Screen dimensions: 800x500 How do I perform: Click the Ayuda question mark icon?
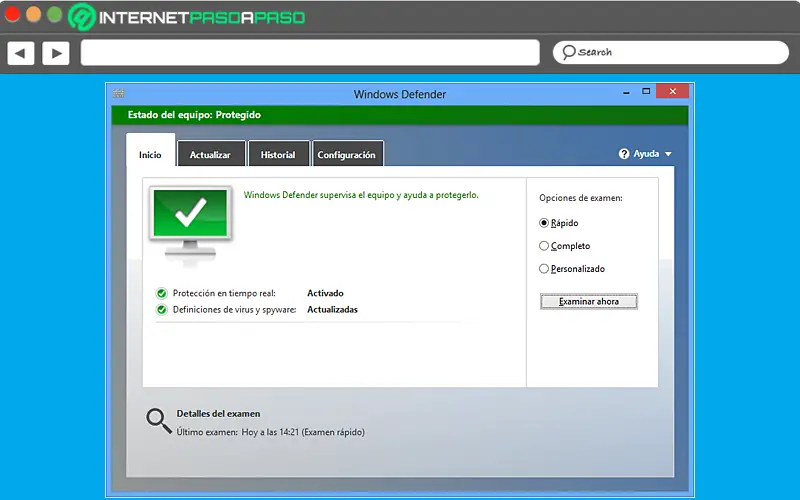click(624, 154)
